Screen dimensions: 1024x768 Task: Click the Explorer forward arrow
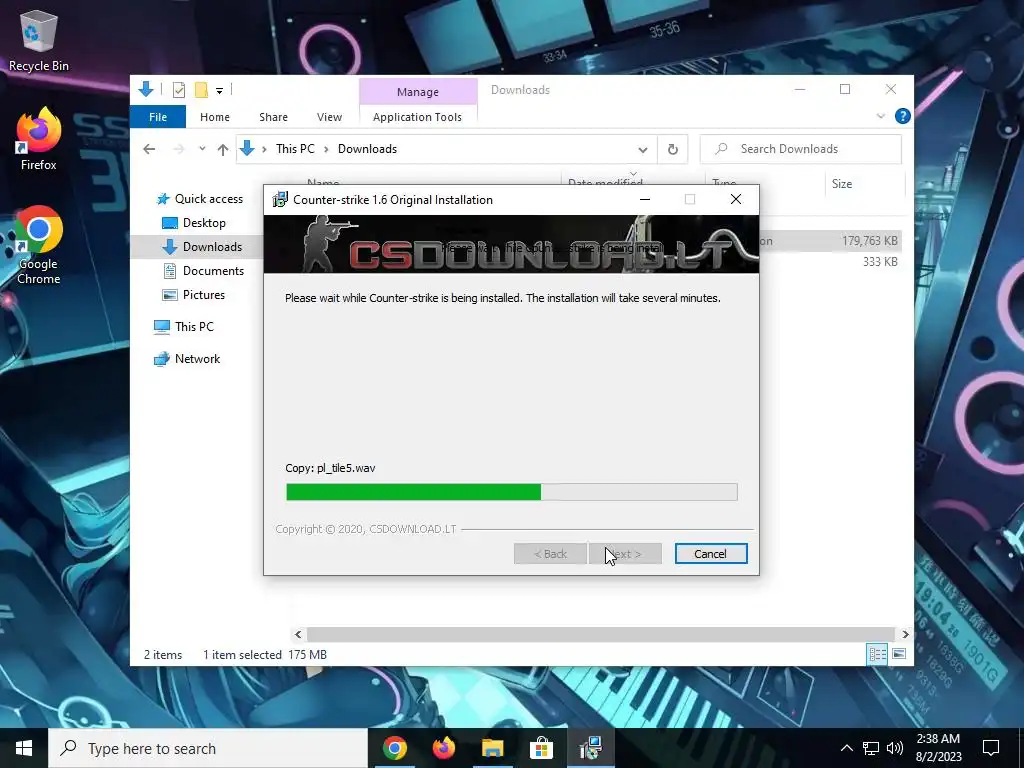pyautogui.click(x=179, y=149)
